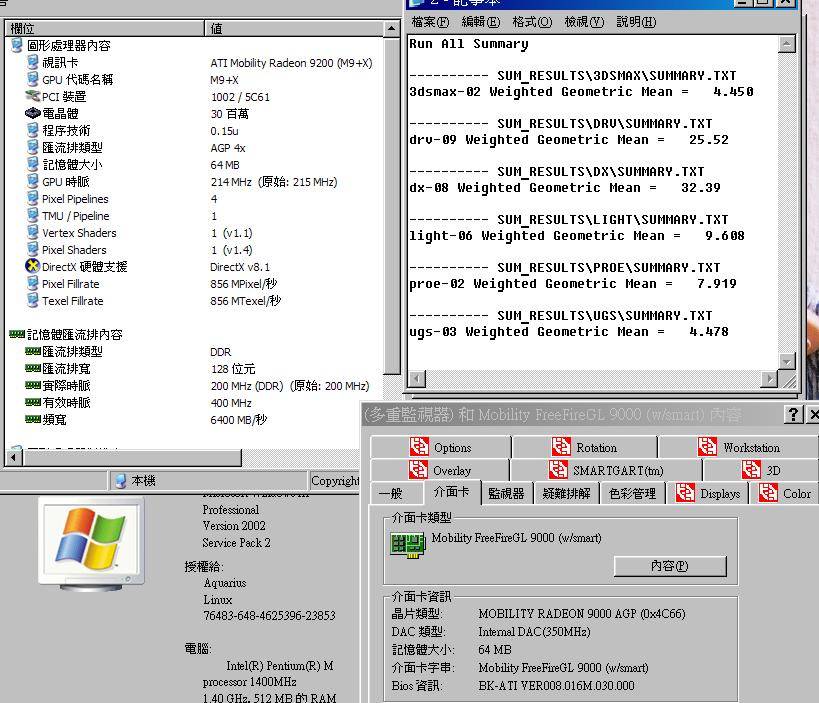
Task: Switch to the Rotation tab
Action: 584,447
